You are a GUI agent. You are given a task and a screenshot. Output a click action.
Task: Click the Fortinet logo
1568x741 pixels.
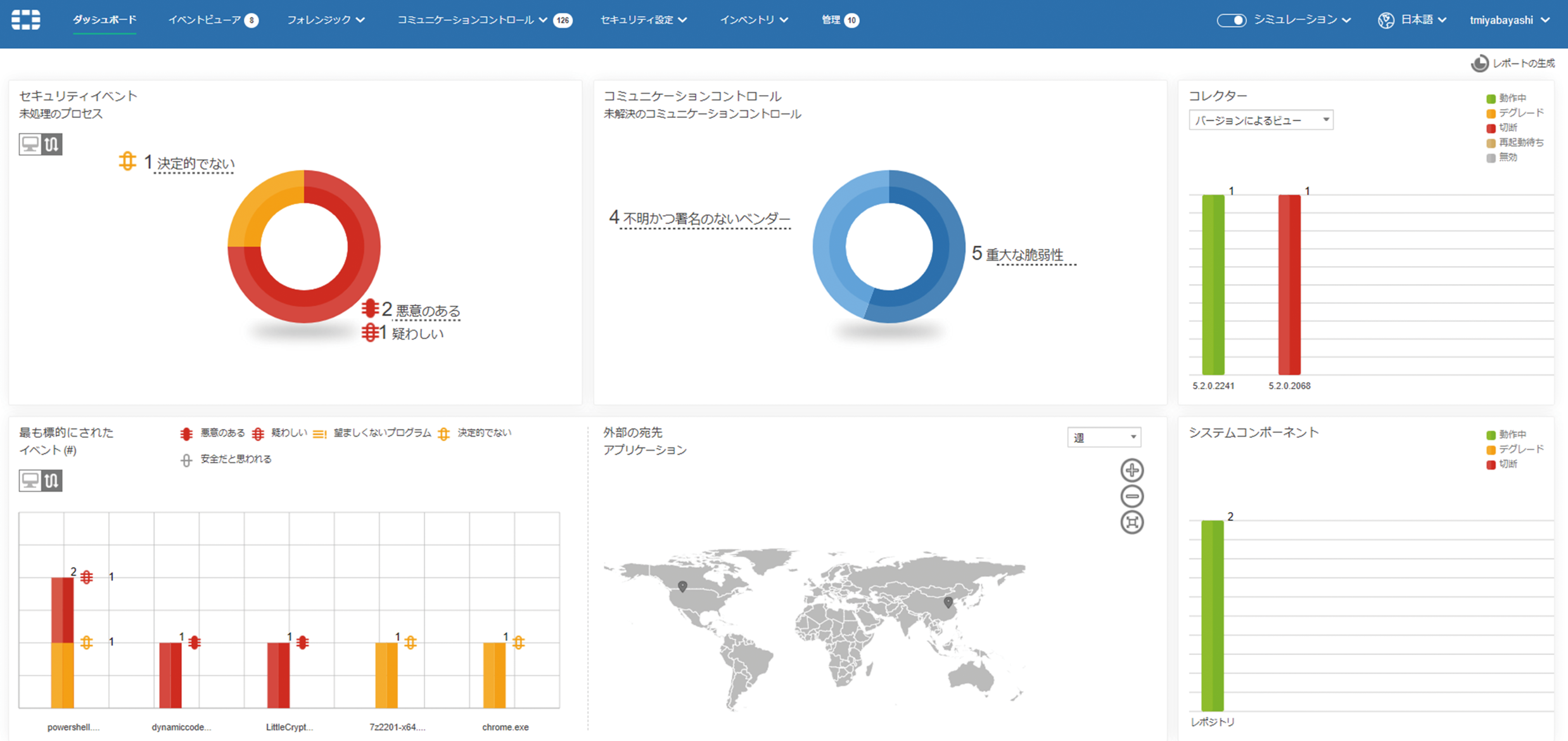pos(25,20)
